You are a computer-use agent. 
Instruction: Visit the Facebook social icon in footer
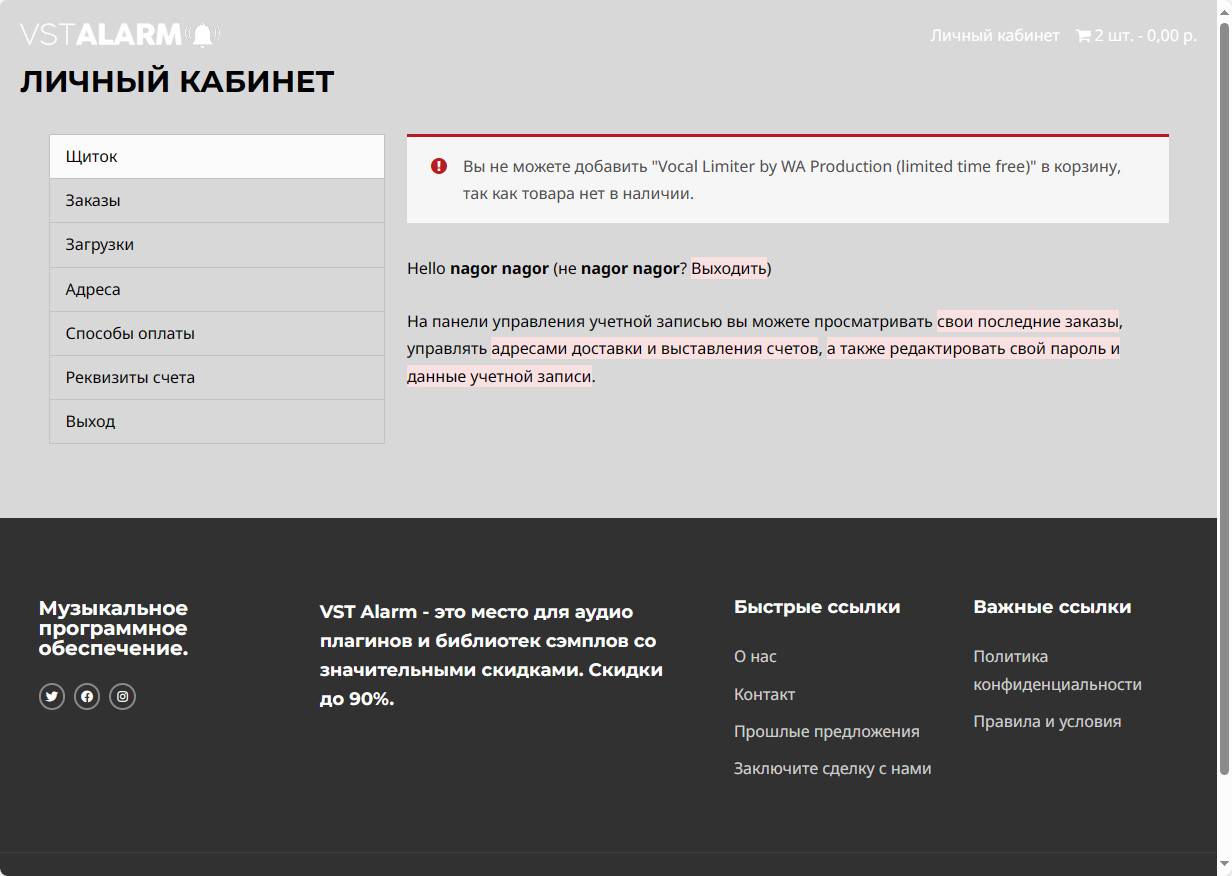[x=87, y=697]
